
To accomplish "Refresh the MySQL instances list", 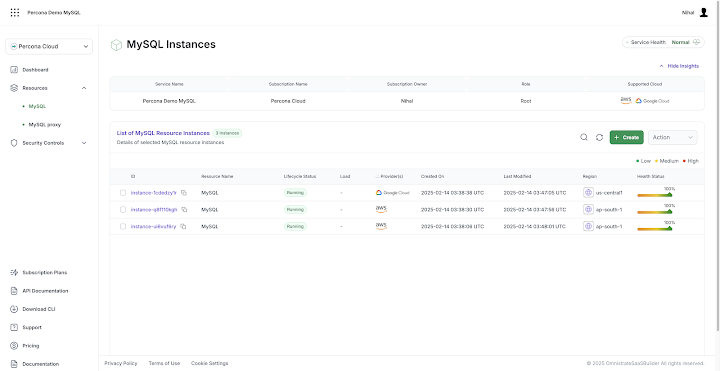I will click(x=599, y=137).
